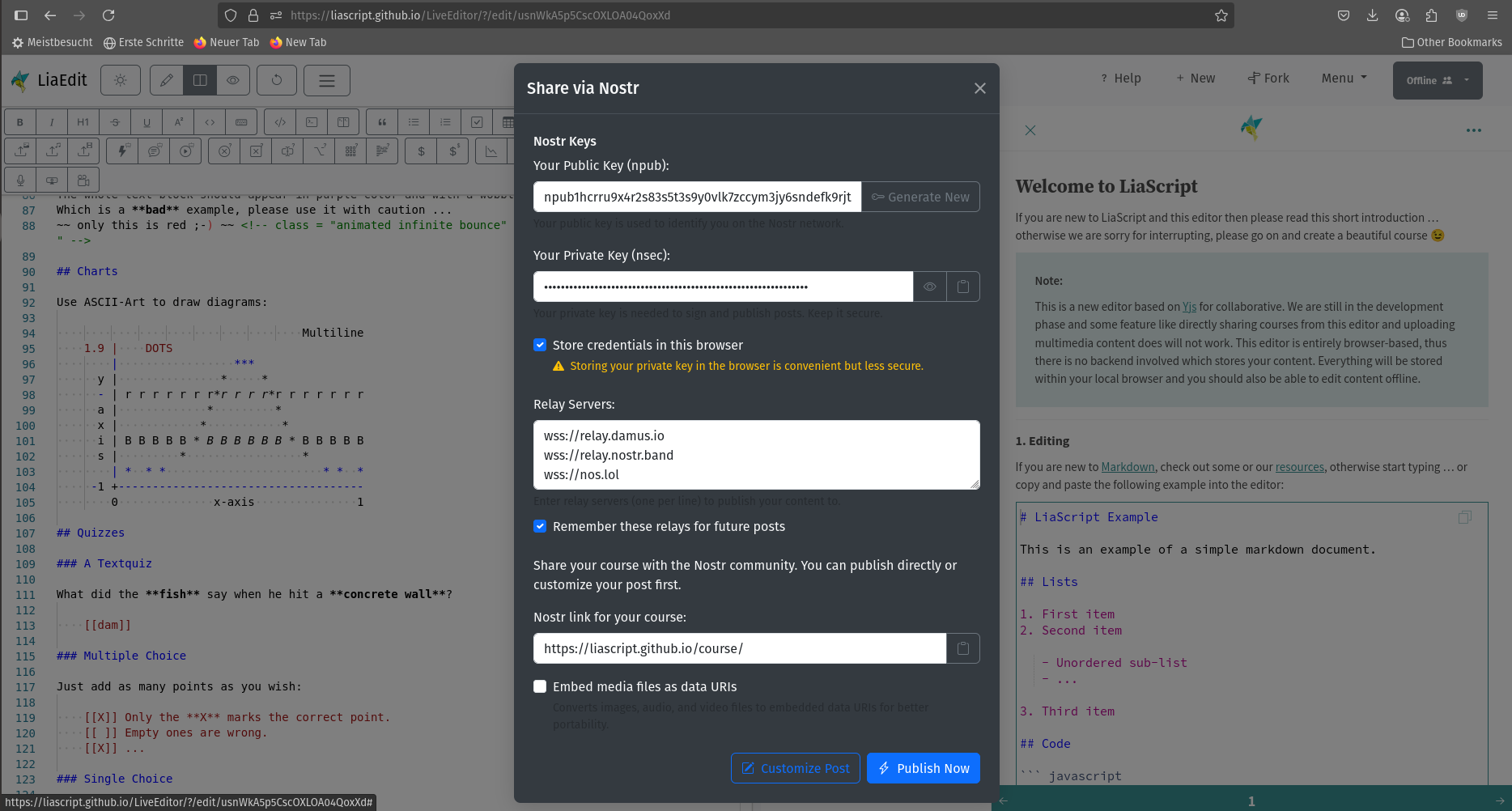Insert a numbered list

[x=445, y=122]
